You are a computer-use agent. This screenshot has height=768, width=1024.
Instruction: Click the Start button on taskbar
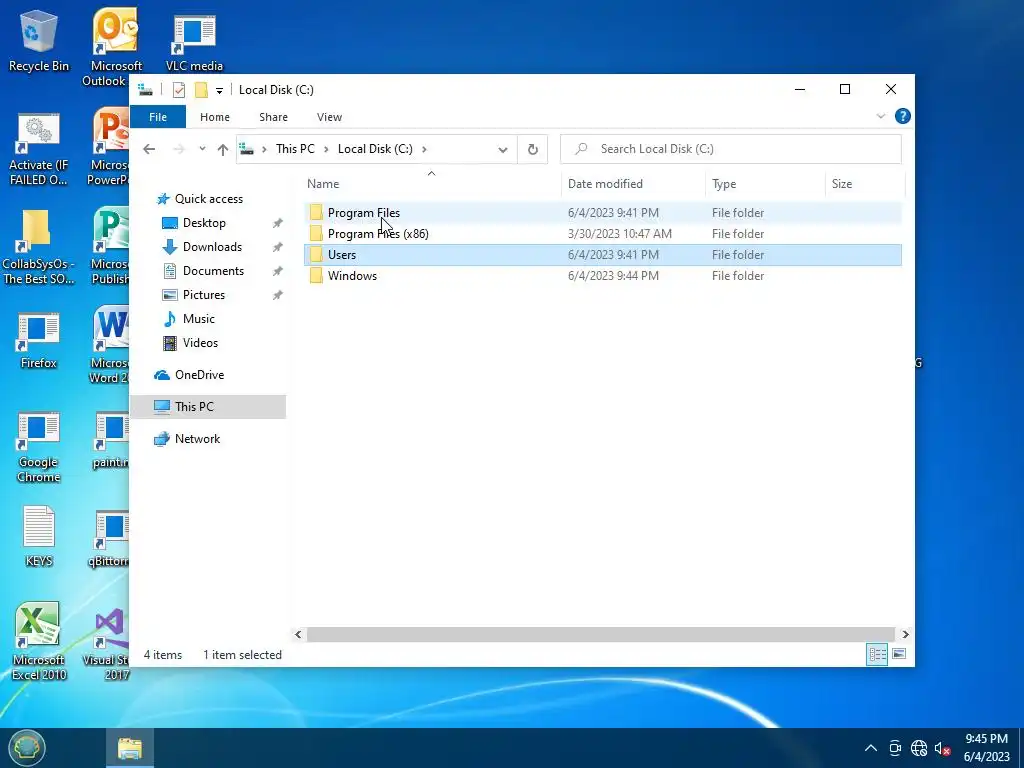[27, 748]
